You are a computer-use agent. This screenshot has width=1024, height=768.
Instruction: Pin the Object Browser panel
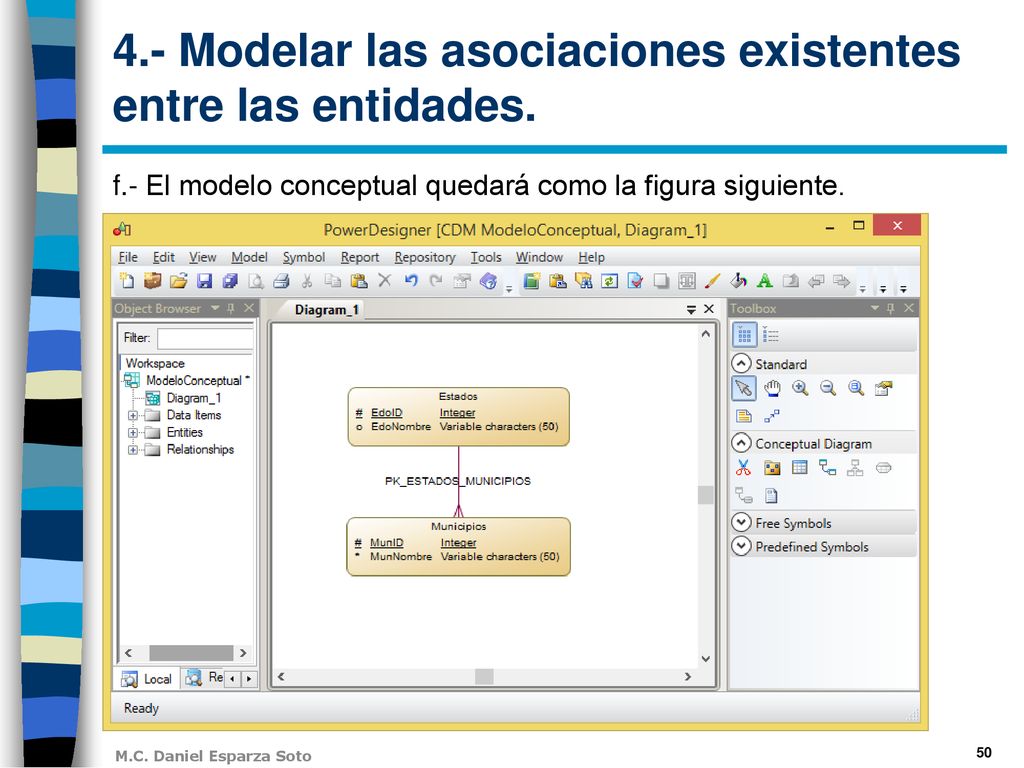[x=231, y=308]
